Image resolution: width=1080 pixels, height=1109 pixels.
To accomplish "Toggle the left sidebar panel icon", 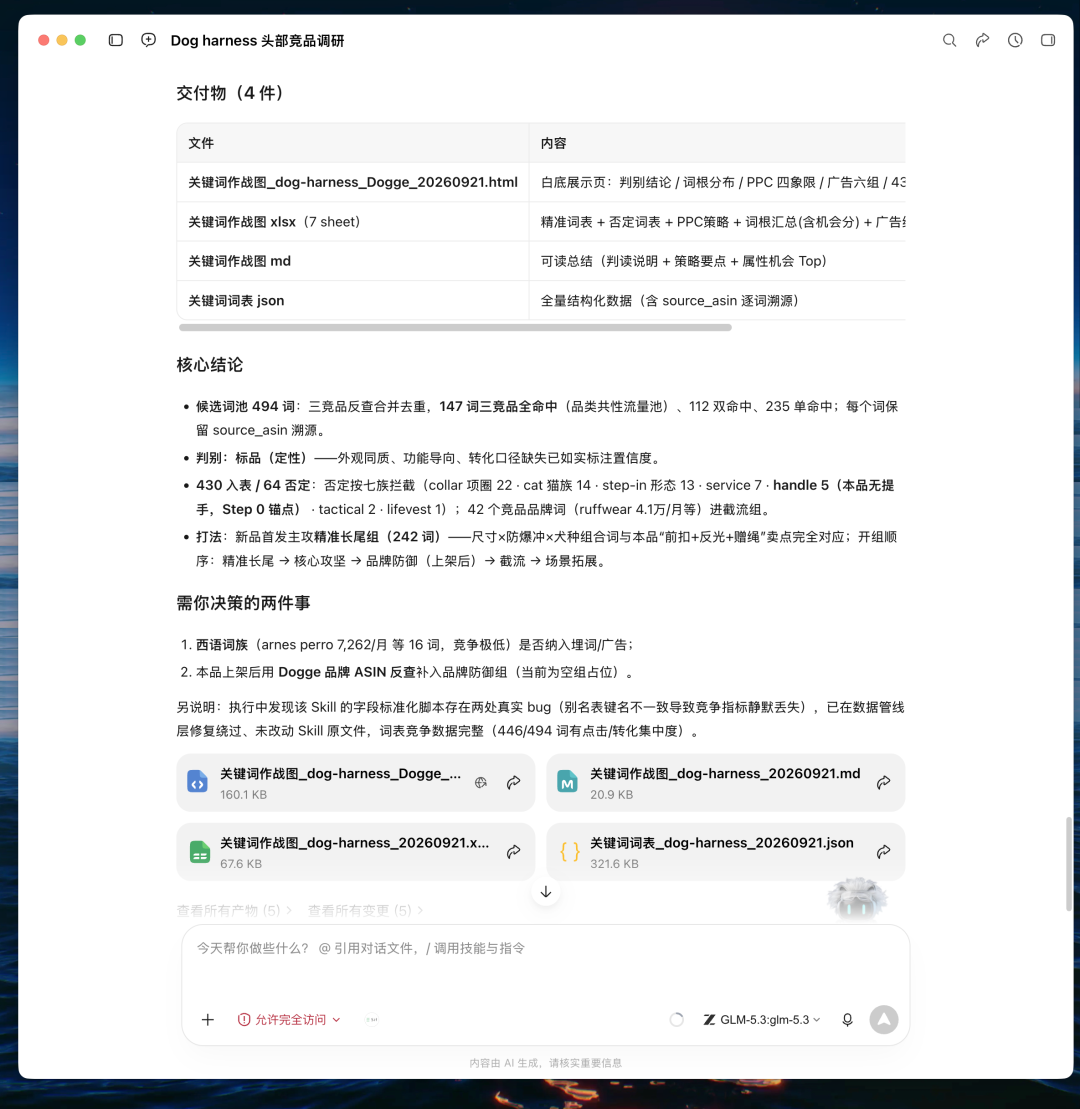I will tap(116, 40).
